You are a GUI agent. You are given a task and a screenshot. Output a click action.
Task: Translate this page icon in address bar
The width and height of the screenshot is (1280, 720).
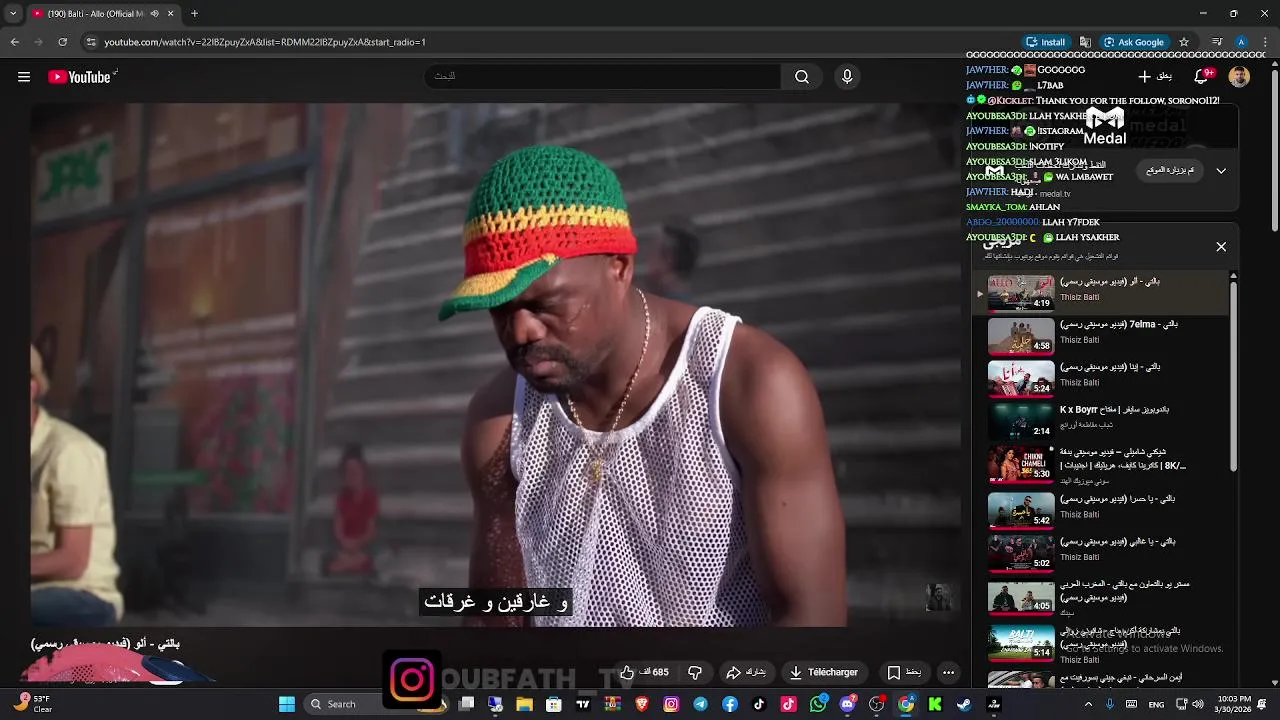(x=1085, y=42)
